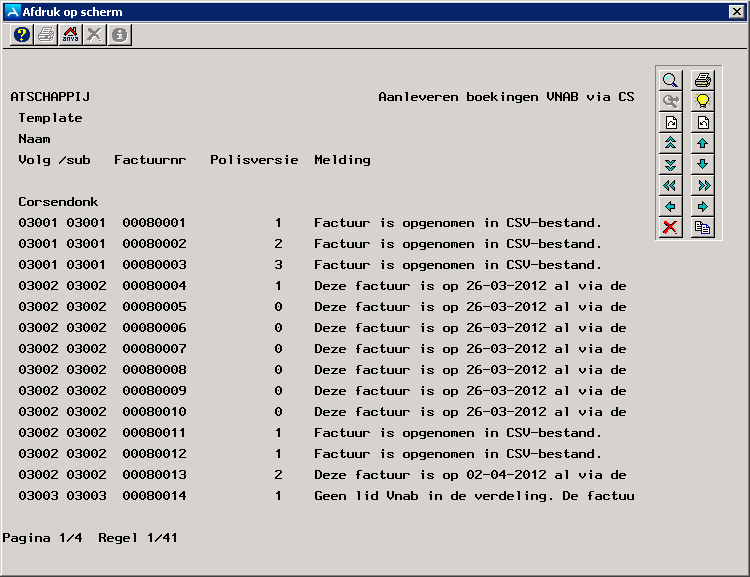
Task: Click the copy documents icon
Action: pos(702,227)
